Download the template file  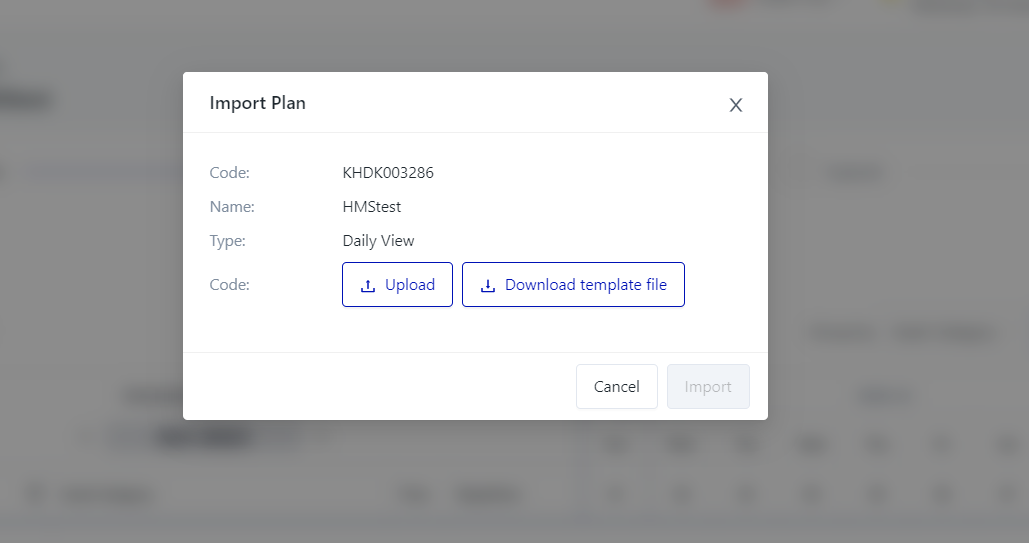[x=573, y=285]
